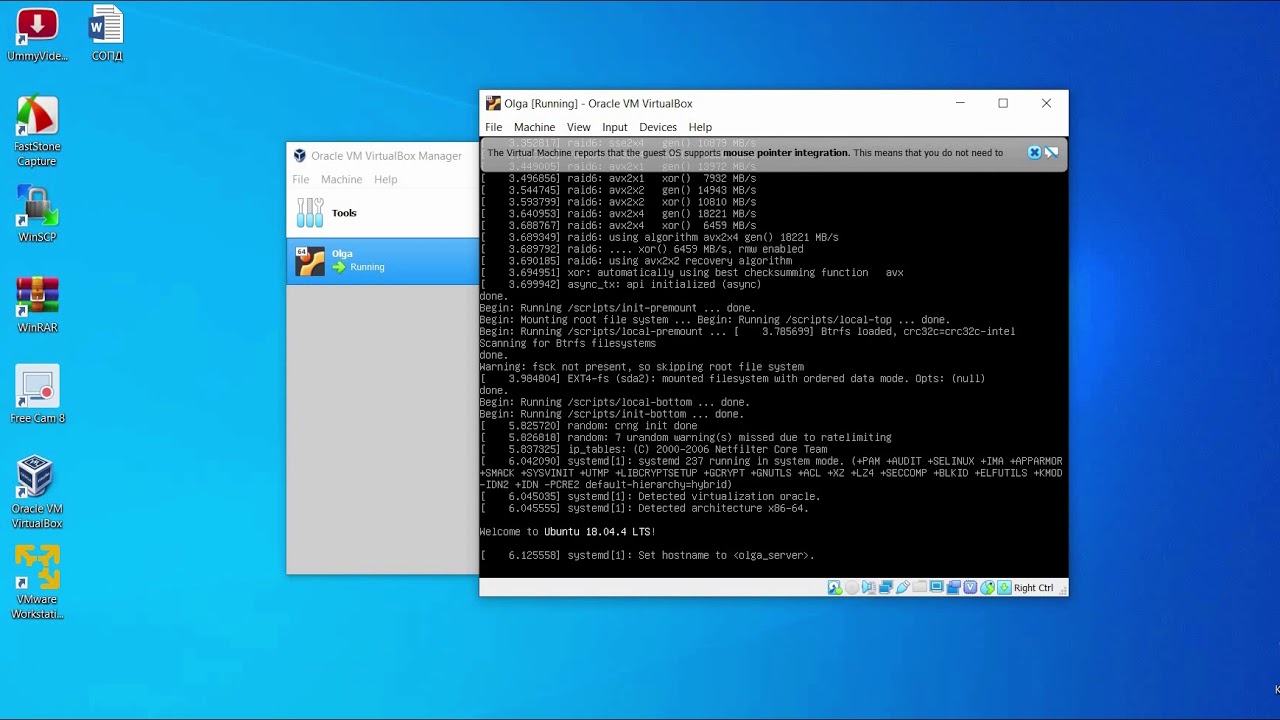1280x720 pixels.
Task: Open VMware Workstation desktop shortcut
Action: [x=37, y=582]
